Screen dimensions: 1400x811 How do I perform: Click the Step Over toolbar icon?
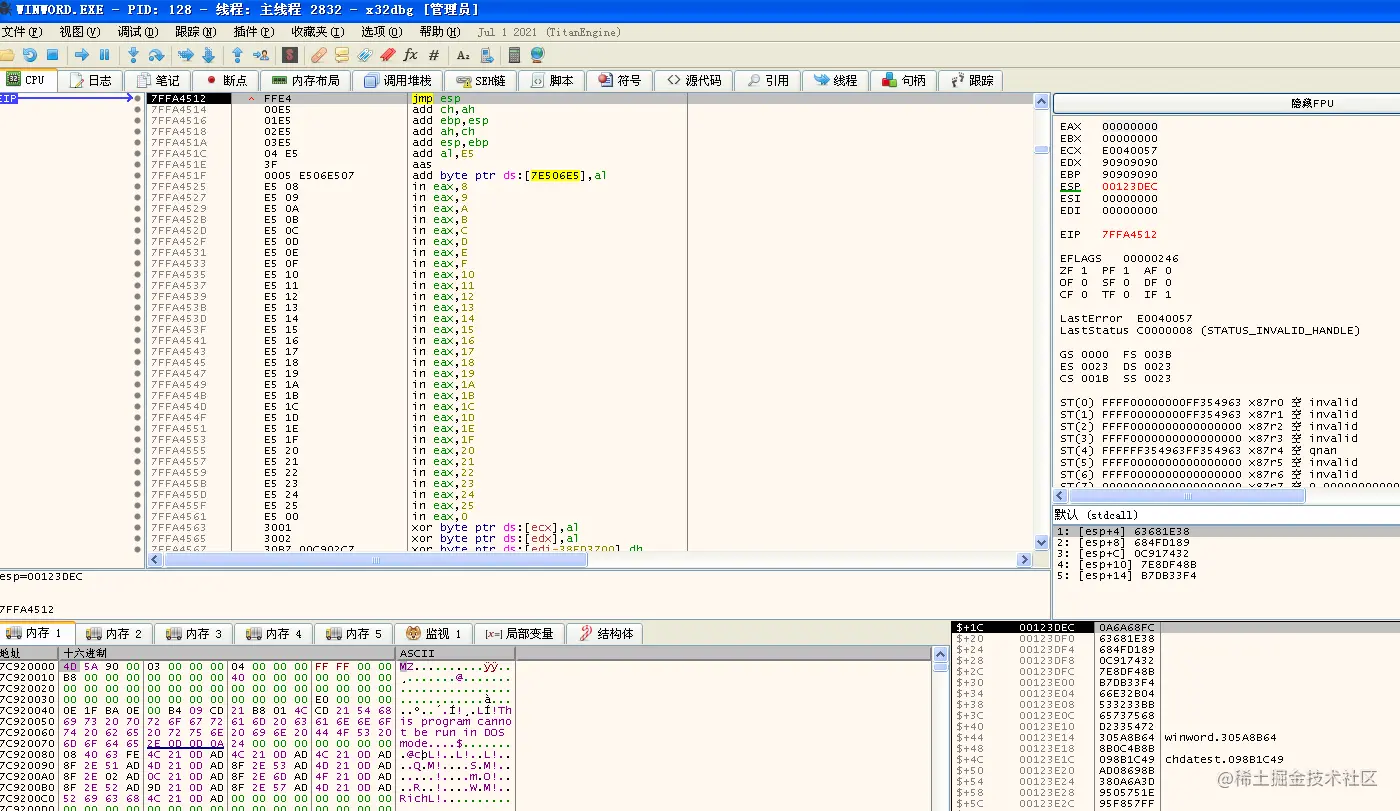click(157, 55)
